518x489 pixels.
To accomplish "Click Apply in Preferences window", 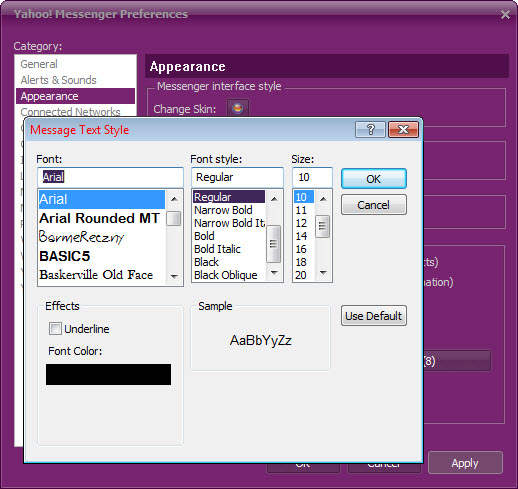I will click(x=465, y=463).
